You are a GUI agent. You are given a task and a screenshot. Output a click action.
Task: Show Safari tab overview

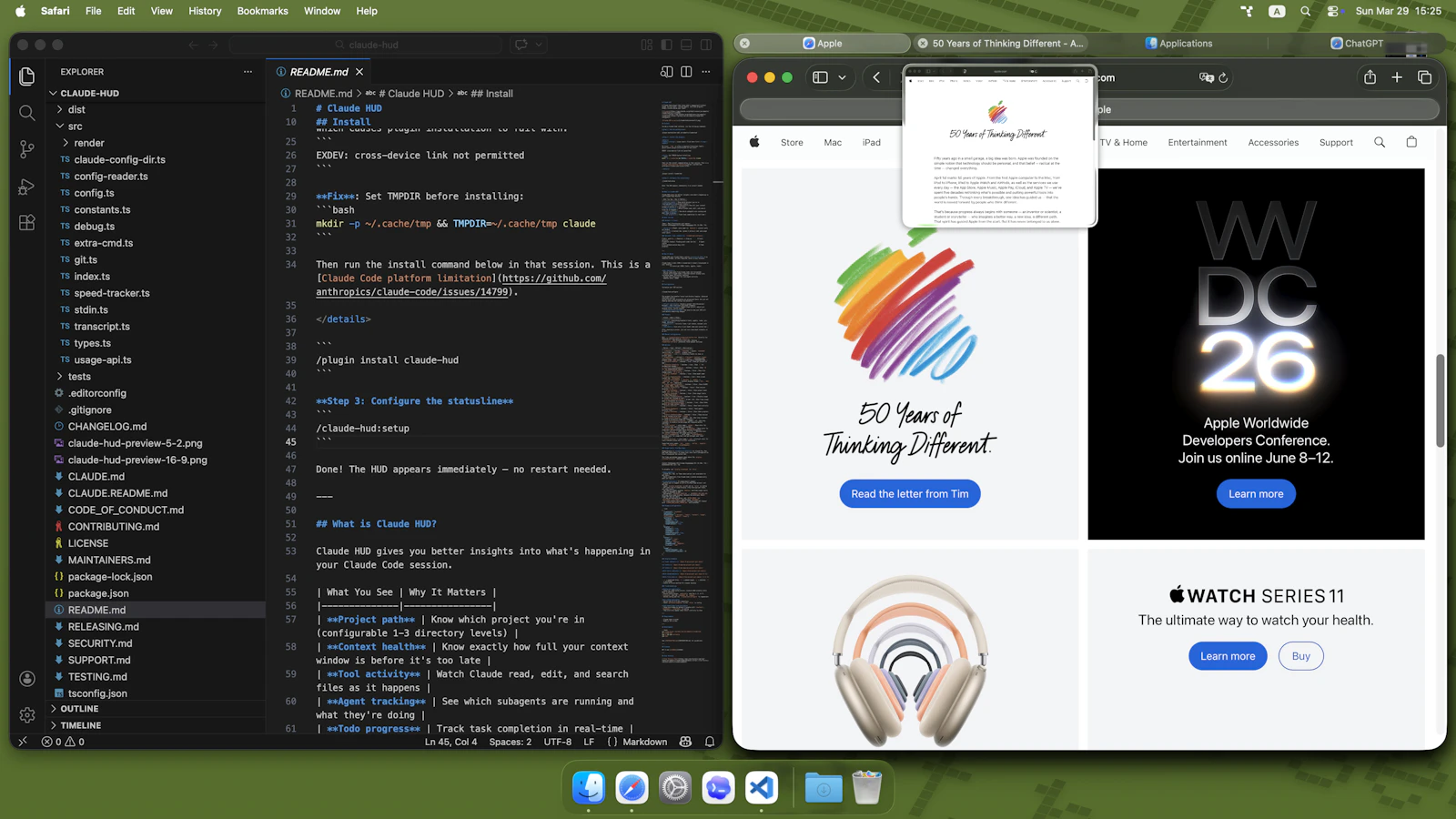click(x=1425, y=77)
